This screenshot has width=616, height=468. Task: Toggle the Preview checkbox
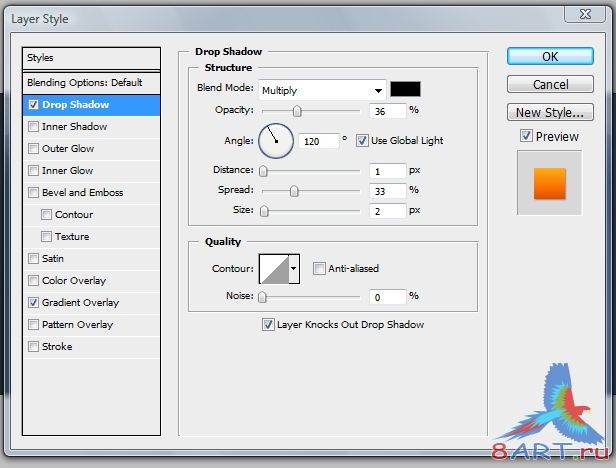tap(526, 136)
